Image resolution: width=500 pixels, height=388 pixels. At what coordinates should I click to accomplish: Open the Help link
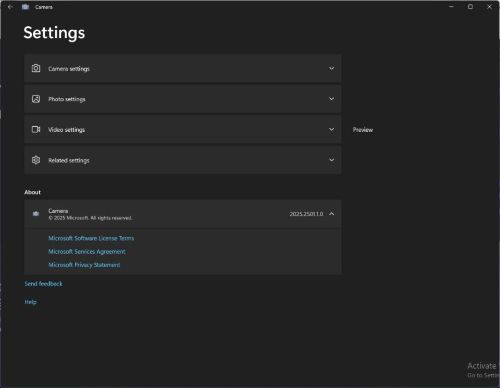click(30, 302)
